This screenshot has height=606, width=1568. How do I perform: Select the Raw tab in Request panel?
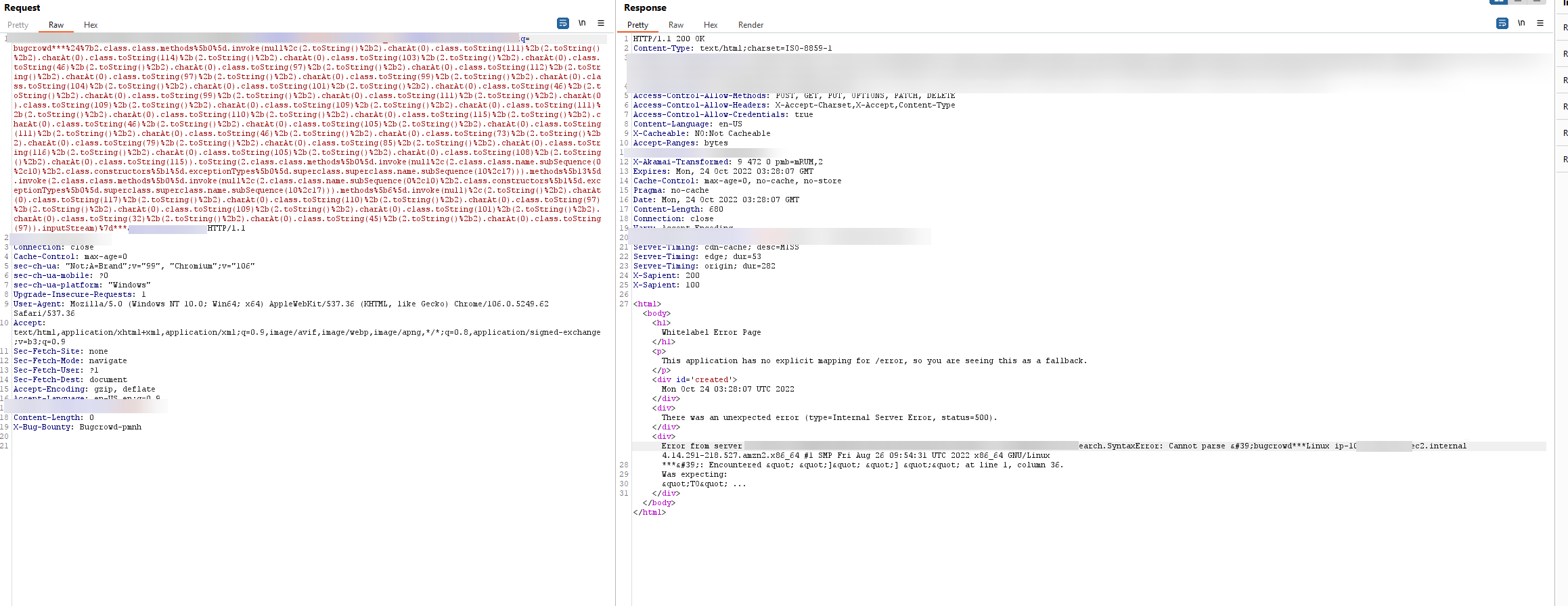coord(56,25)
